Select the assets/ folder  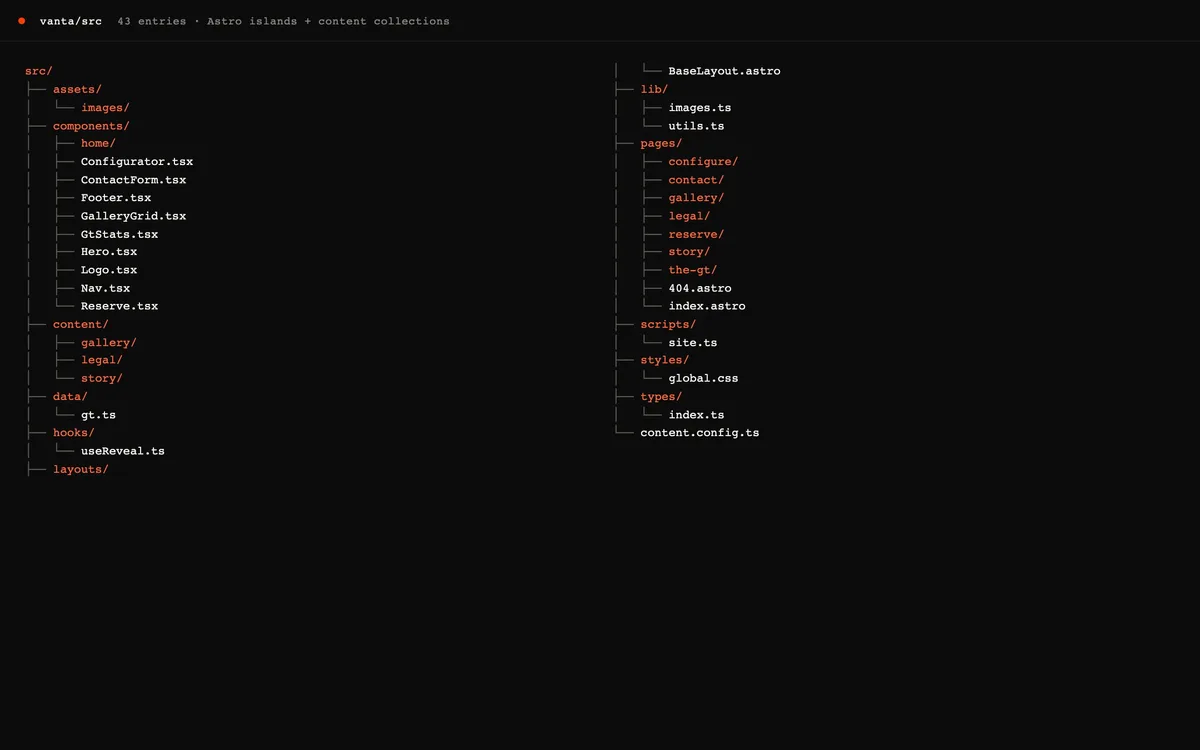tap(77, 89)
